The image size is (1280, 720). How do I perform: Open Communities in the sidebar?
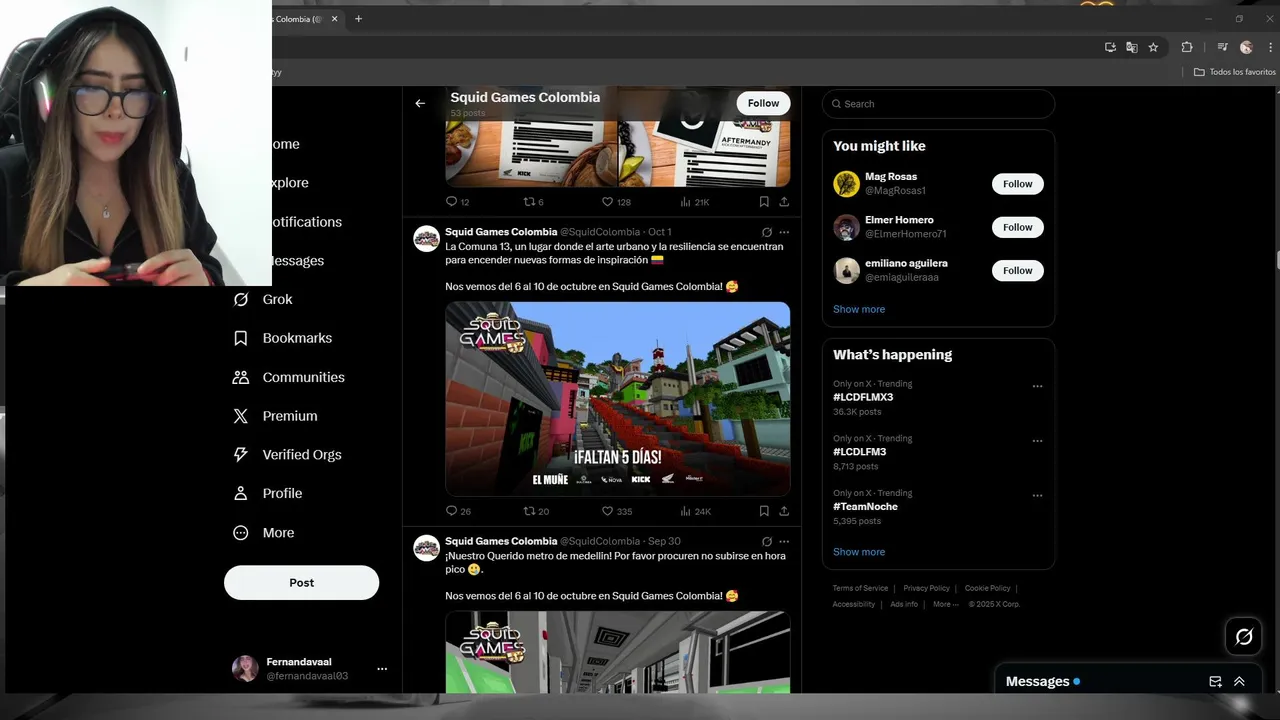(288, 377)
